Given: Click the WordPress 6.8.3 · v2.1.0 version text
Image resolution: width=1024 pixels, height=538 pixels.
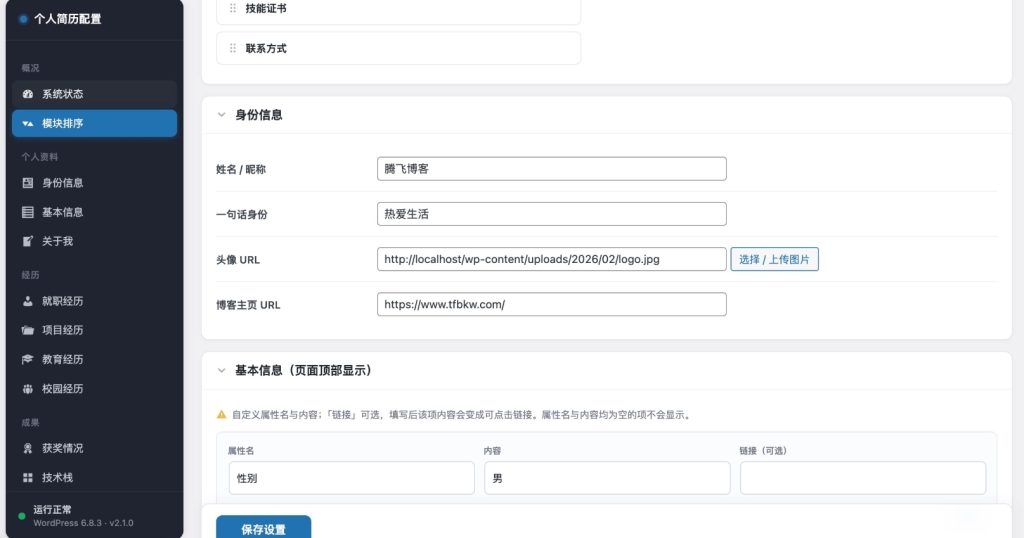Looking at the screenshot, I should [84, 523].
